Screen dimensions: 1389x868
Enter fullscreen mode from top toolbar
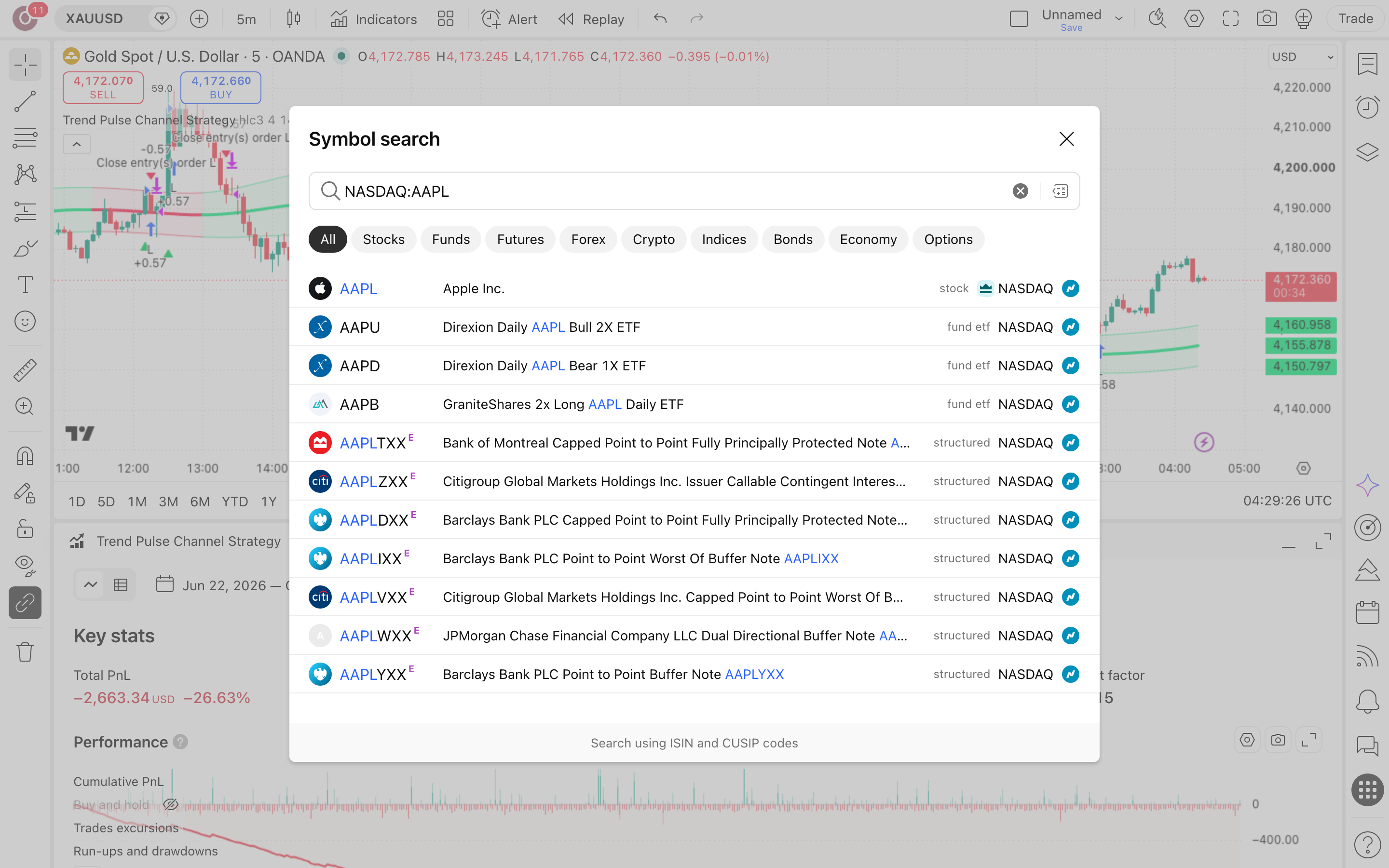click(x=1231, y=19)
